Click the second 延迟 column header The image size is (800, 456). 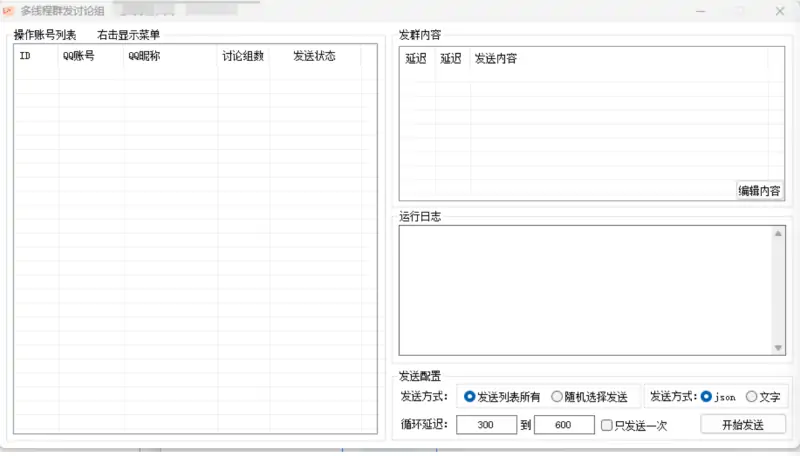452,59
